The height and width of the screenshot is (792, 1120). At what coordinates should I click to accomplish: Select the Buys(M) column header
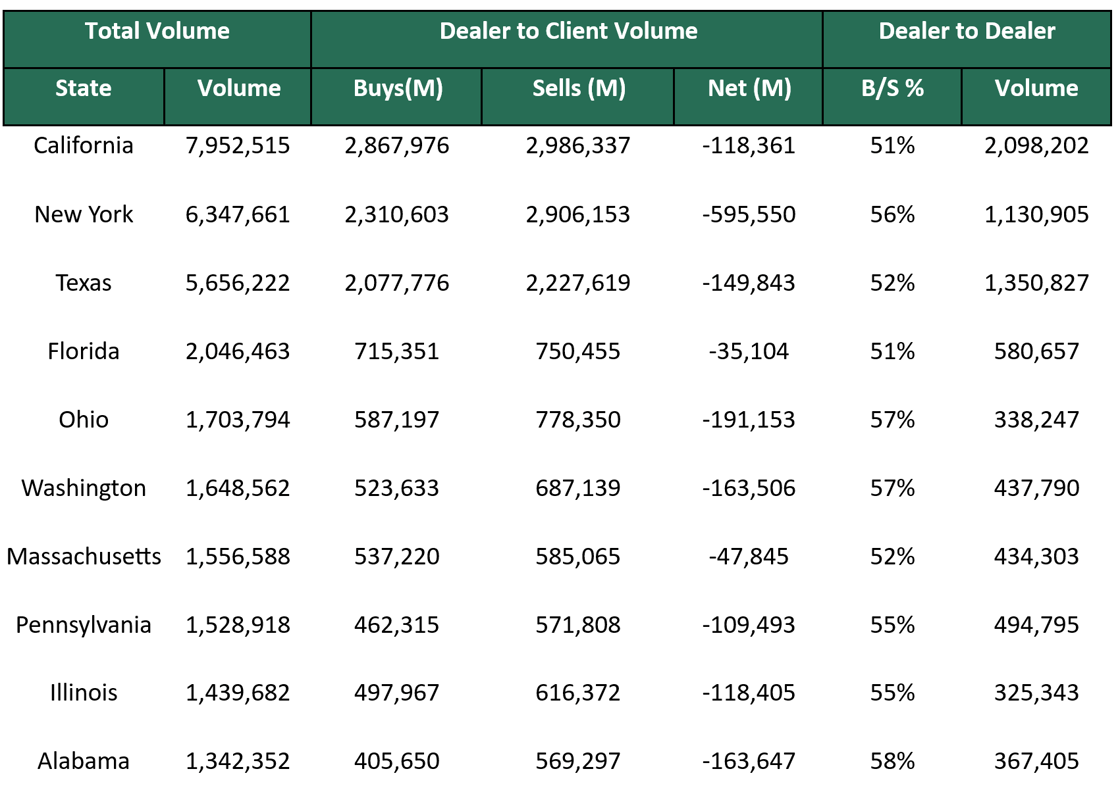(397, 96)
